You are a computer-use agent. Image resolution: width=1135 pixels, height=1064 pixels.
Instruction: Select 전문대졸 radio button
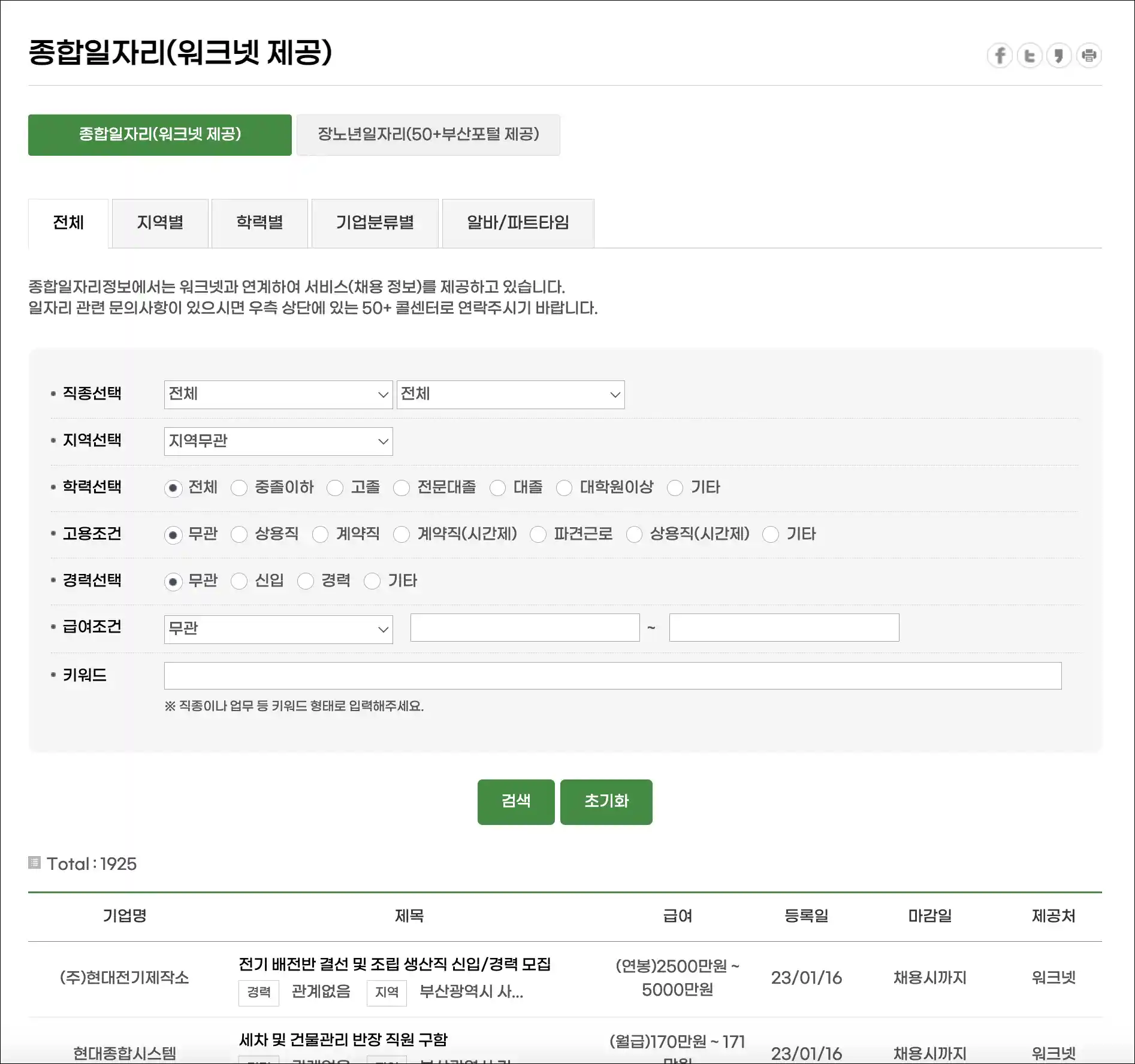point(402,488)
